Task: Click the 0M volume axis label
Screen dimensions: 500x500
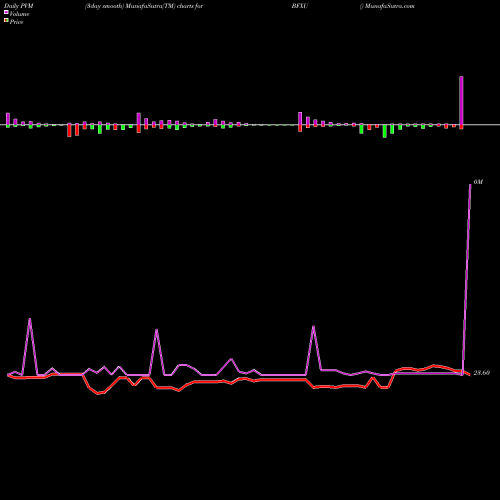Action: click(478, 182)
